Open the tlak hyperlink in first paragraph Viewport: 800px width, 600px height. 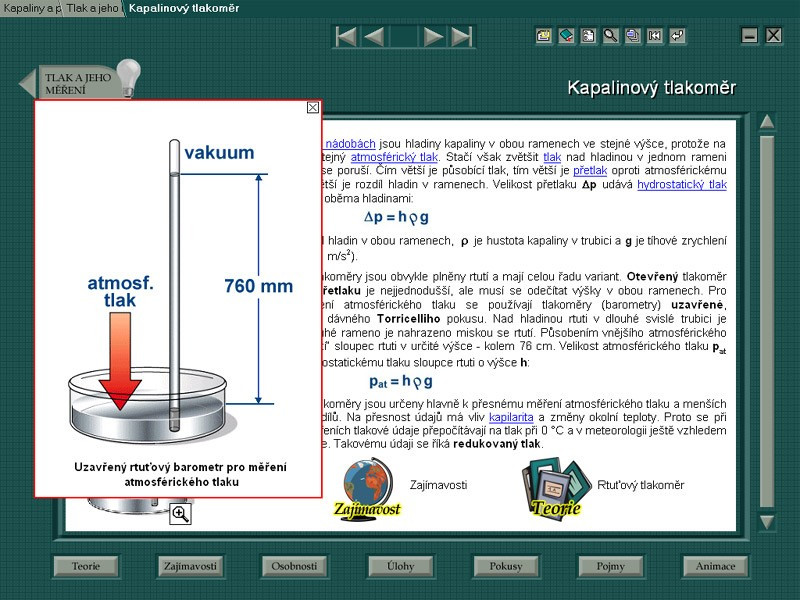click(x=552, y=157)
